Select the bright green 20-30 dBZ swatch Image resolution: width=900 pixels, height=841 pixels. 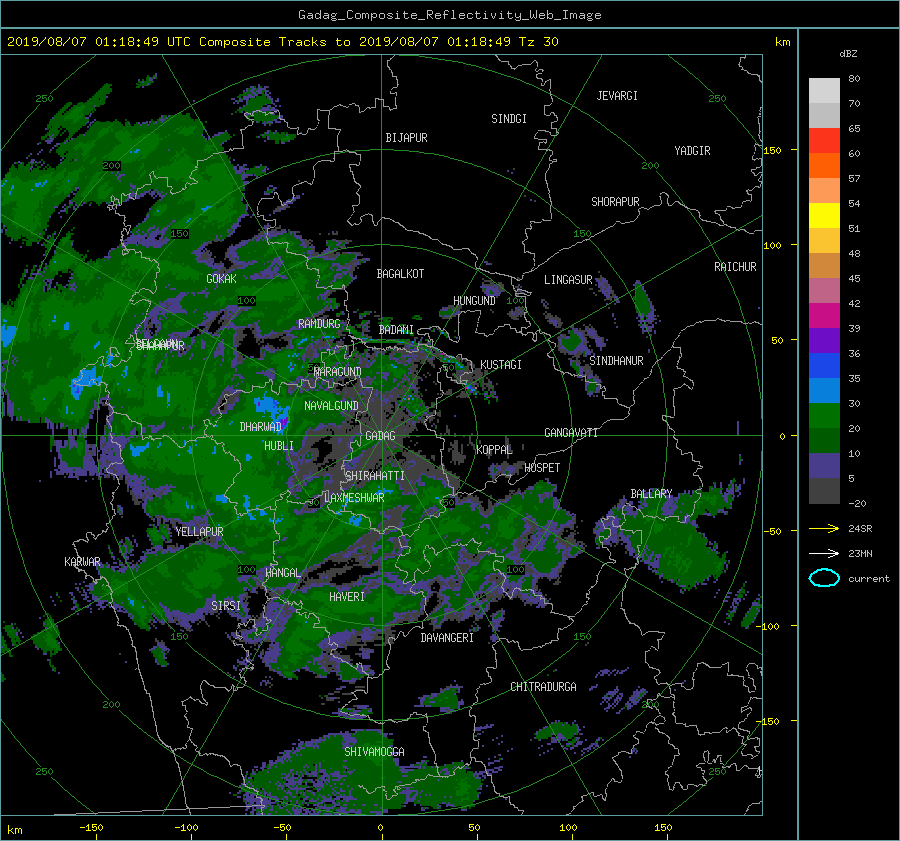pos(824,416)
